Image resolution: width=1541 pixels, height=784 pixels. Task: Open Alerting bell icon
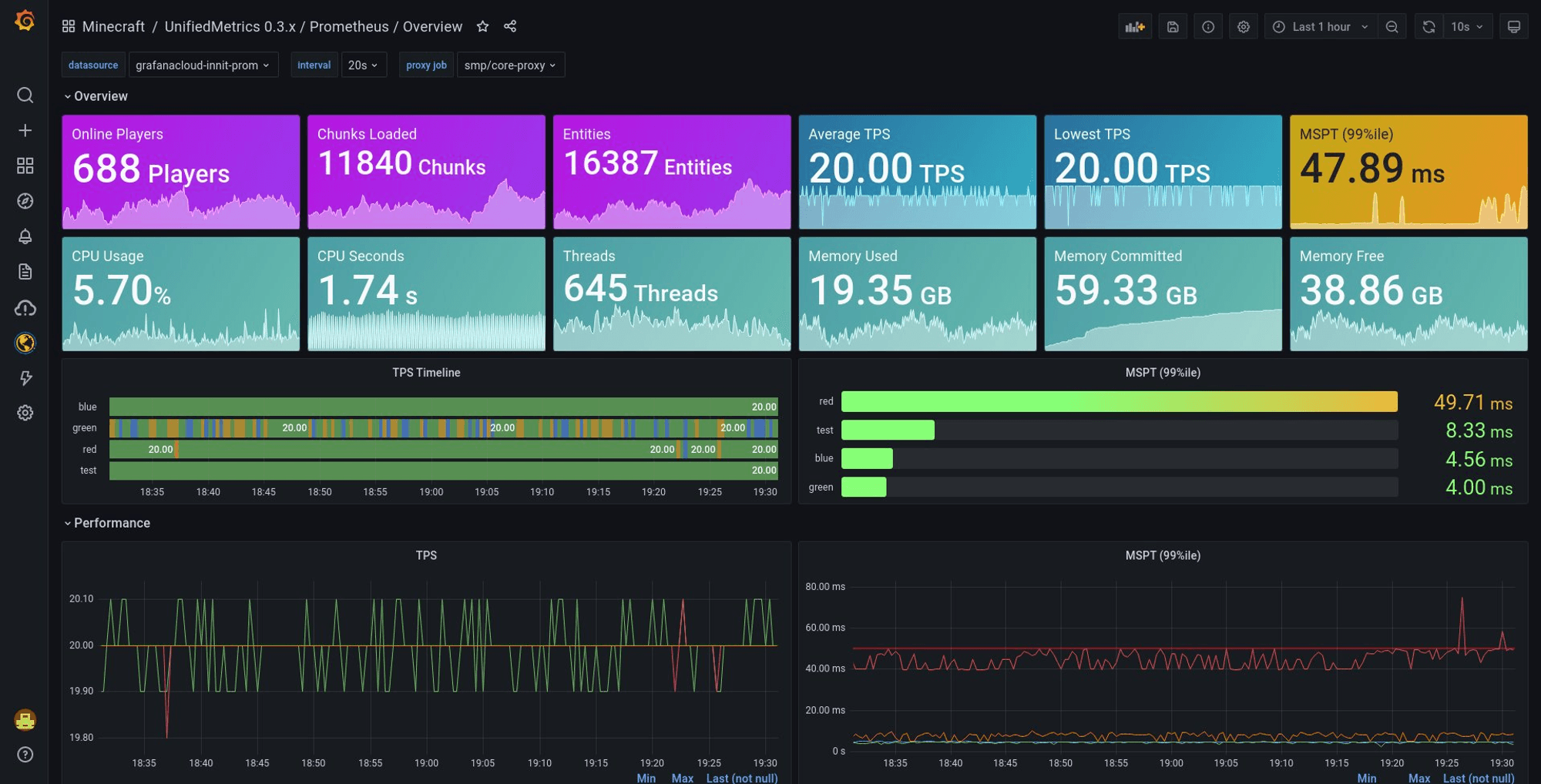[x=25, y=236]
